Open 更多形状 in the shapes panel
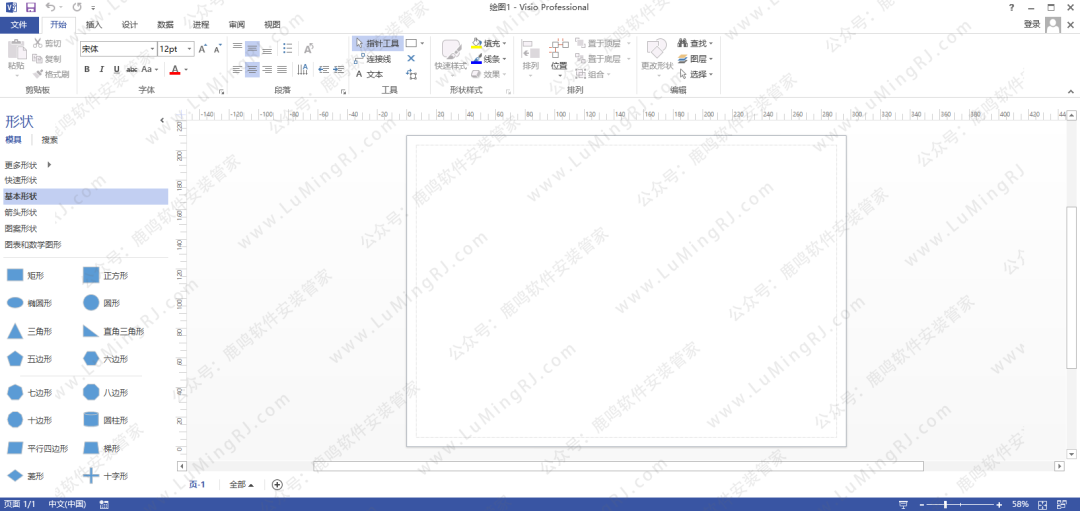This screenshot has width=1080, height=511. [27, 164]
